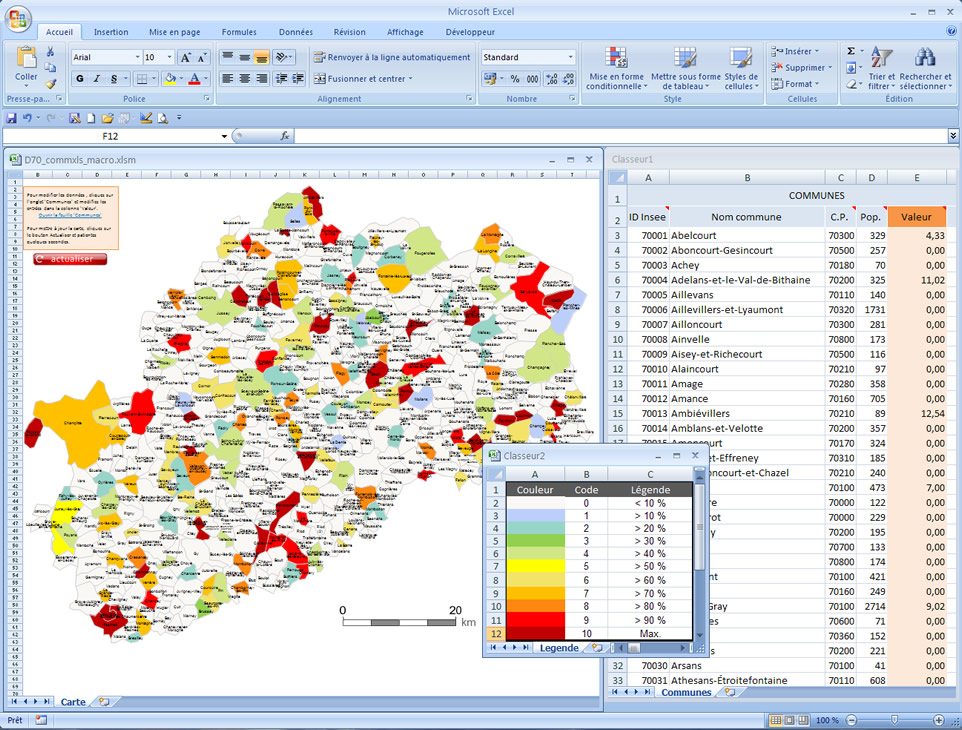The height and width of the screenshot is (730, 962).
Task: Click the Name Box showing F12
Action: click(x=110, y=136)
